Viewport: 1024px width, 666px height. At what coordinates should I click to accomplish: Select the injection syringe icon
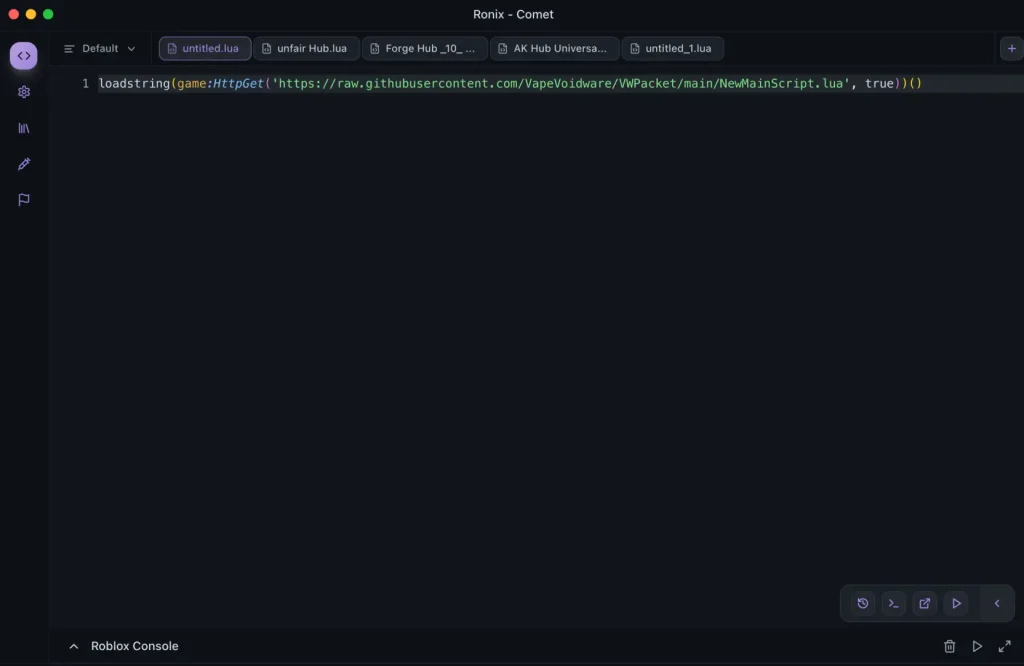tap(23, 163)
